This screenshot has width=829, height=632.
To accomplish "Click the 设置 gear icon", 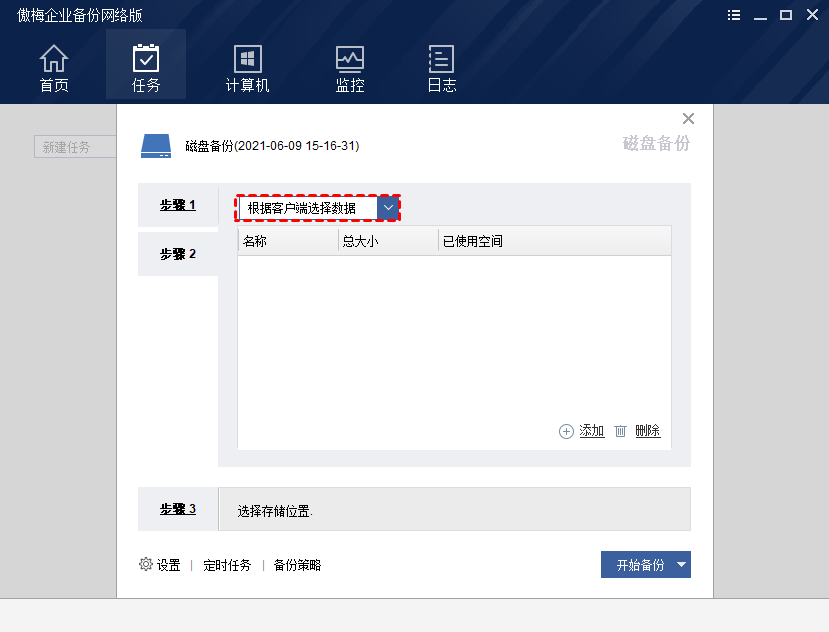I will [146, 564].
